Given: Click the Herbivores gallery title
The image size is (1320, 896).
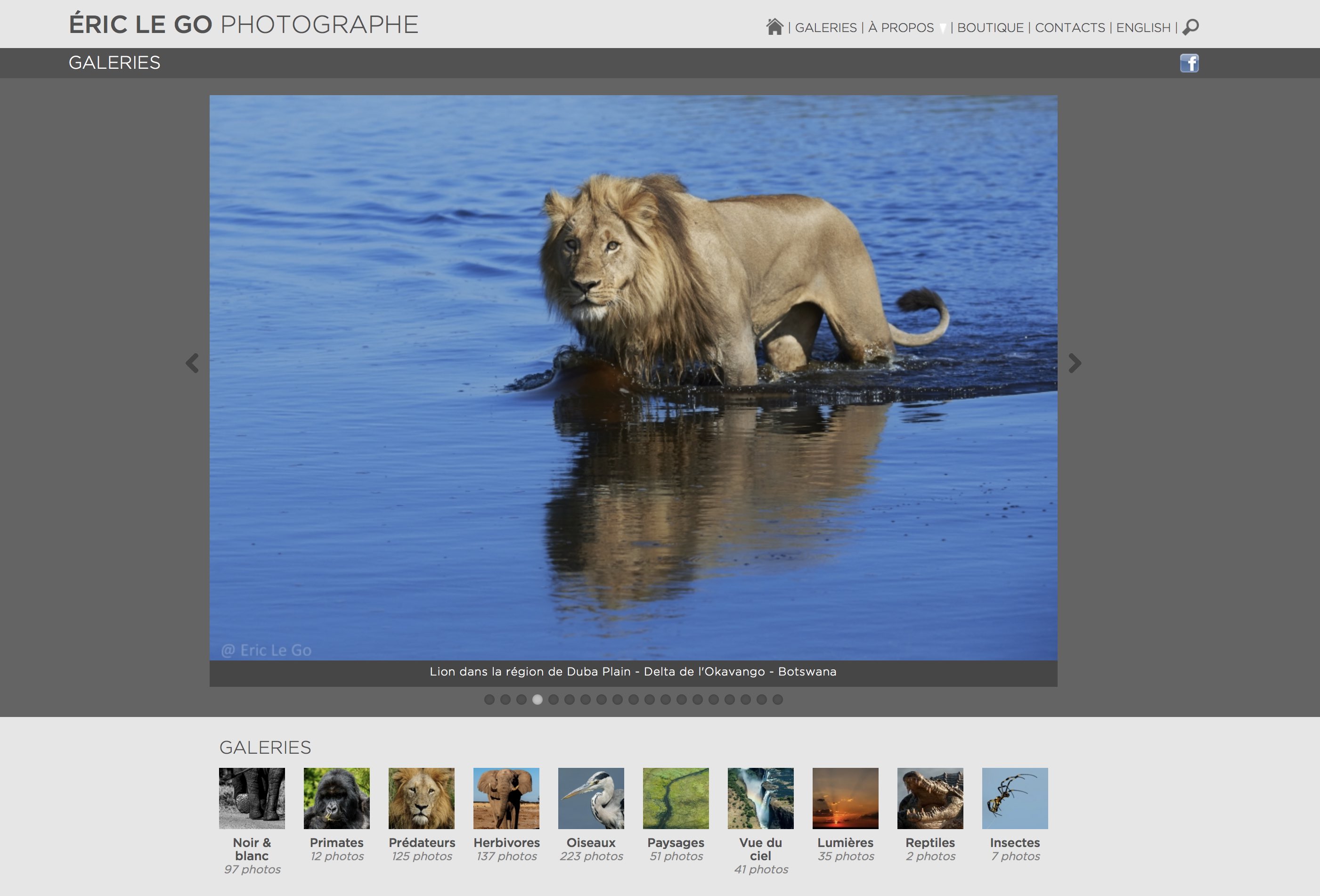Looking at the screenshot, I should [x=506, y=843].
